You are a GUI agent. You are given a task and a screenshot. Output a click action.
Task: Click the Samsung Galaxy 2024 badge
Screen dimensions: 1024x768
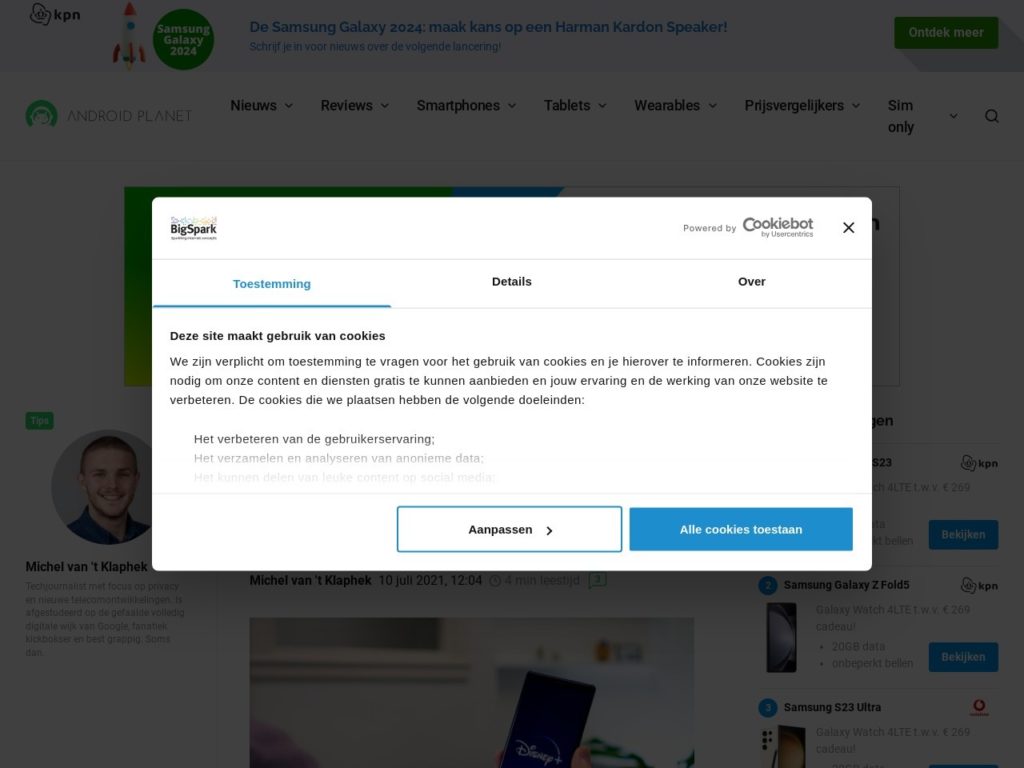[x=184, y=39]
